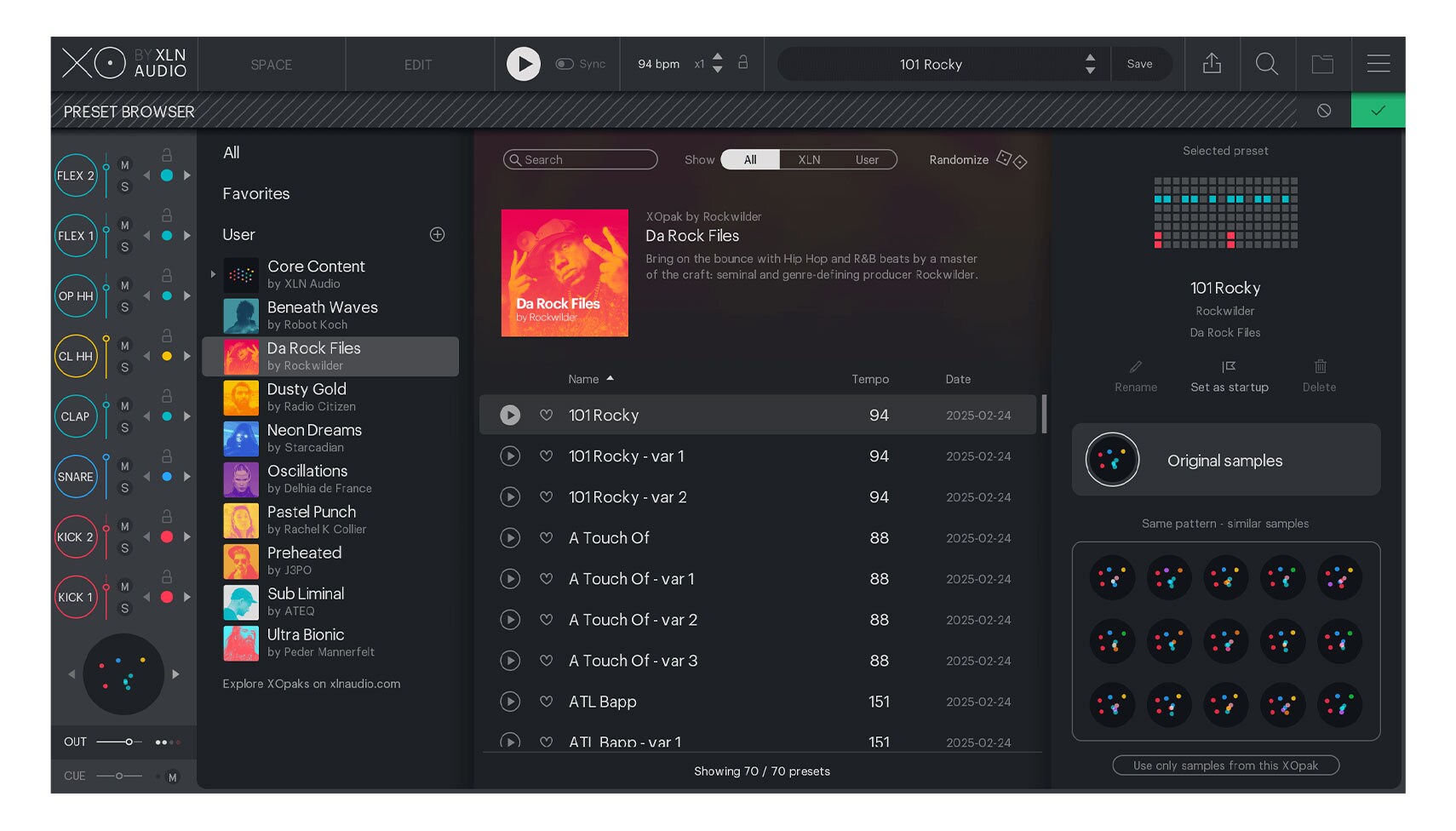Click the export/share icon in top bar

[1212, 64]
